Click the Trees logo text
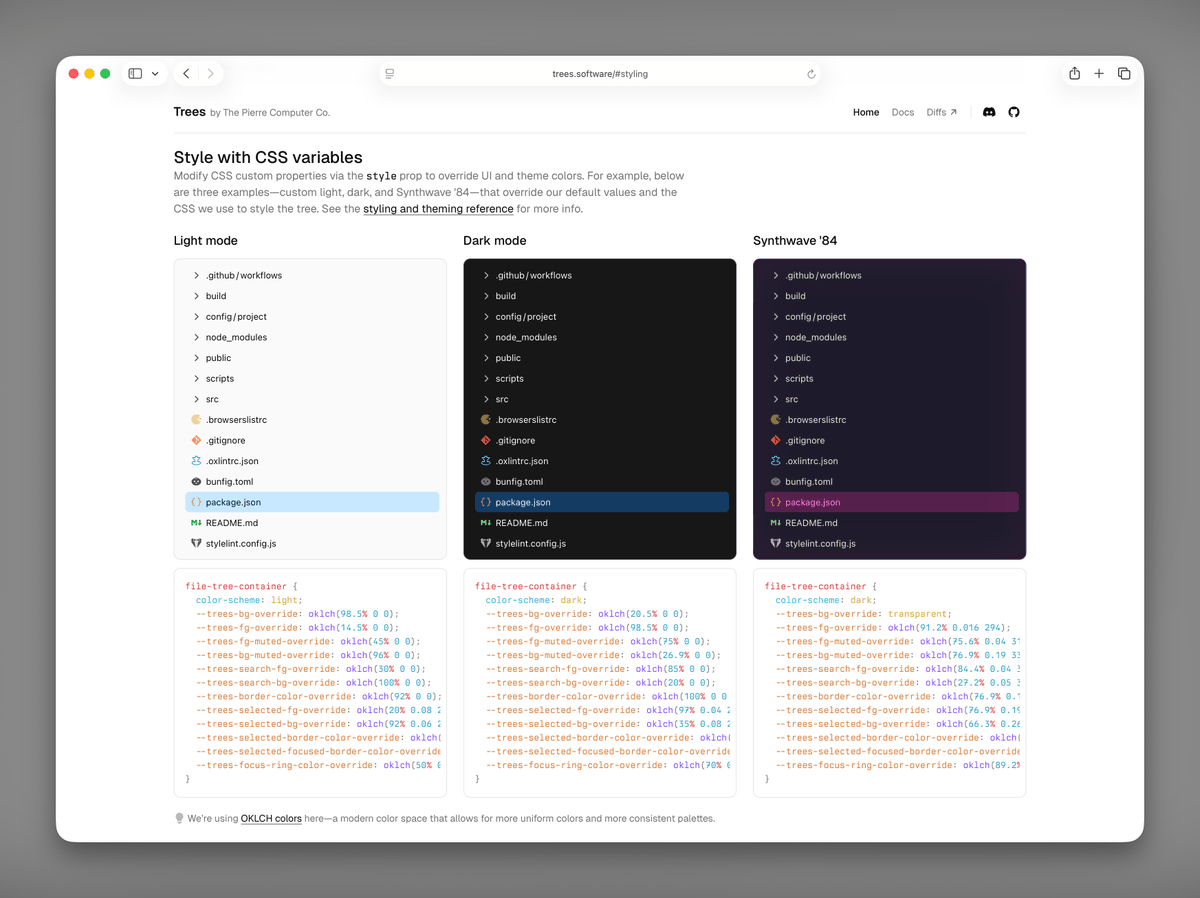The image size is (1200, 898). point(190,112)
